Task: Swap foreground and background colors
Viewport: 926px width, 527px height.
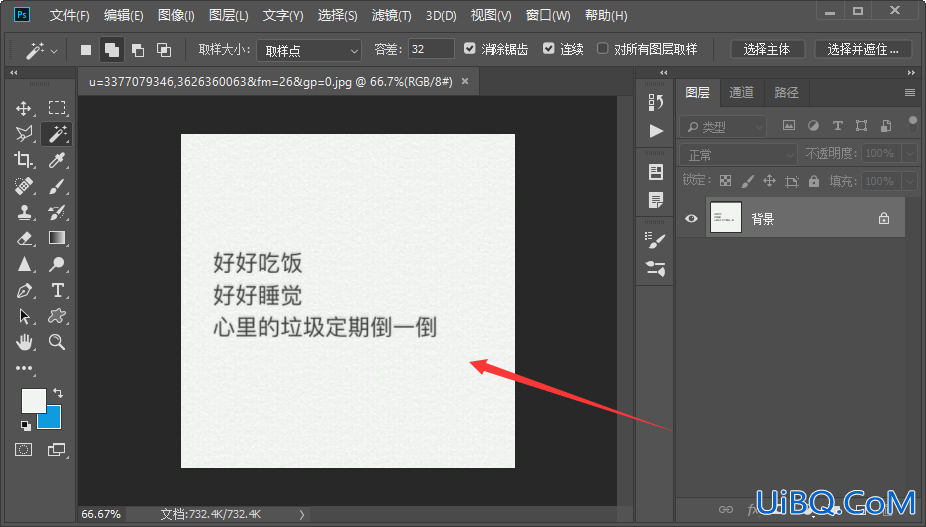Action: [x=58, y=392]
